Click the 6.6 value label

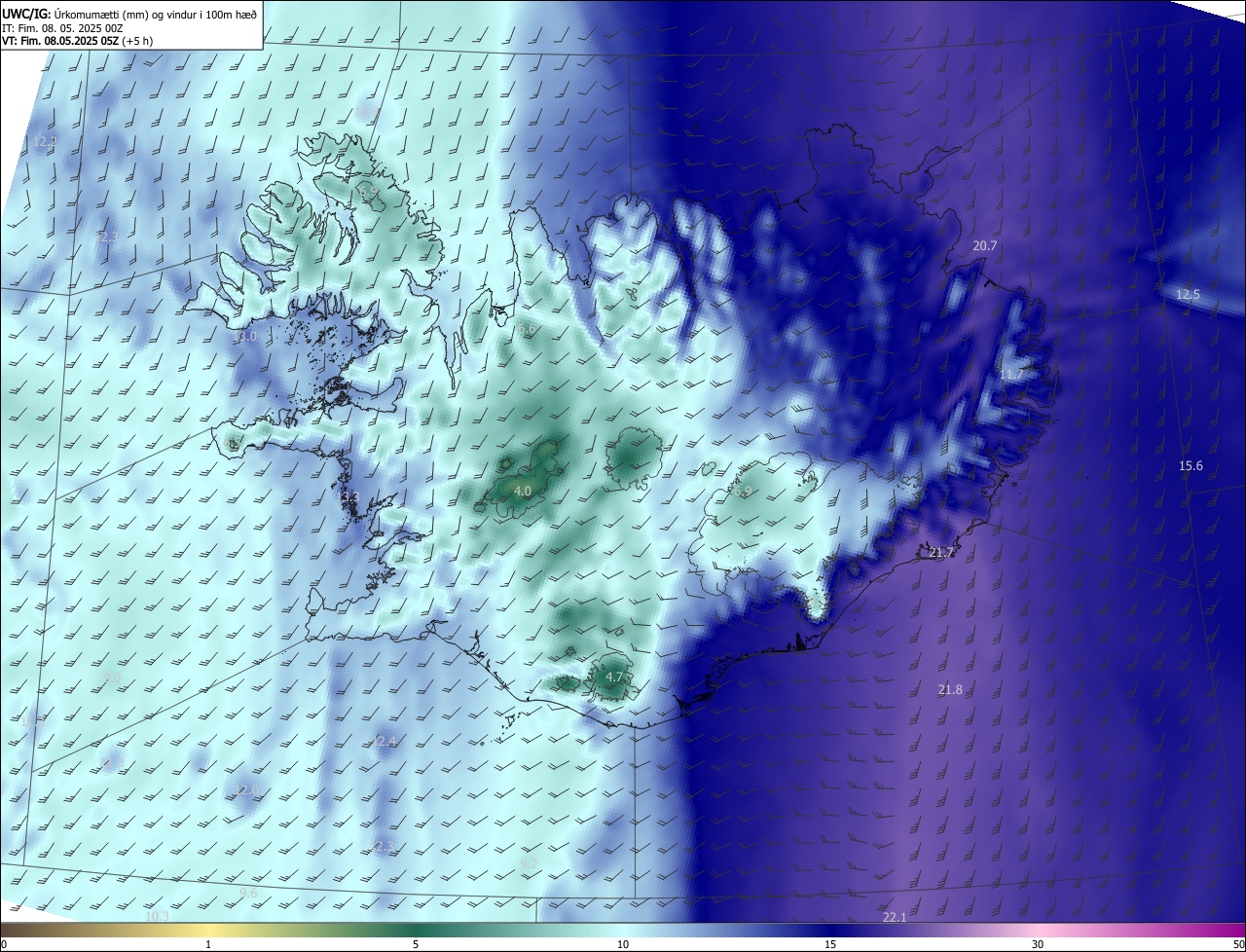526,330
